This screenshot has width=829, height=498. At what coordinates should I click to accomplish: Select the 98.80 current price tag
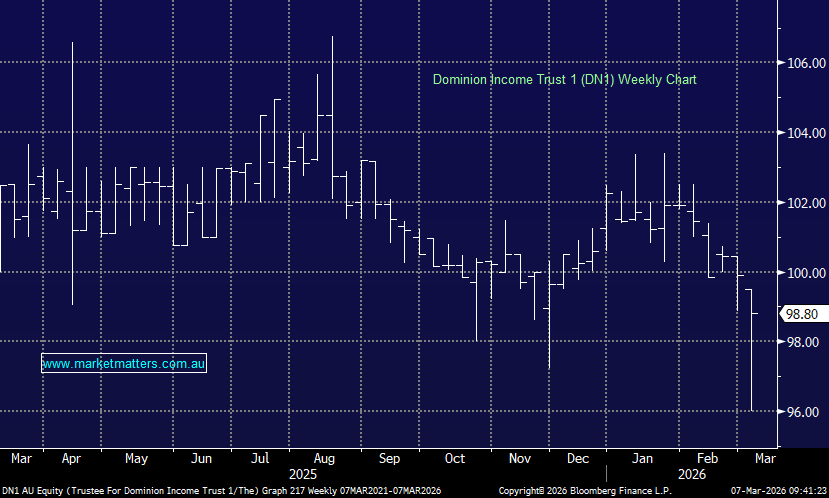pyautogui.click(x=803, y=314)
